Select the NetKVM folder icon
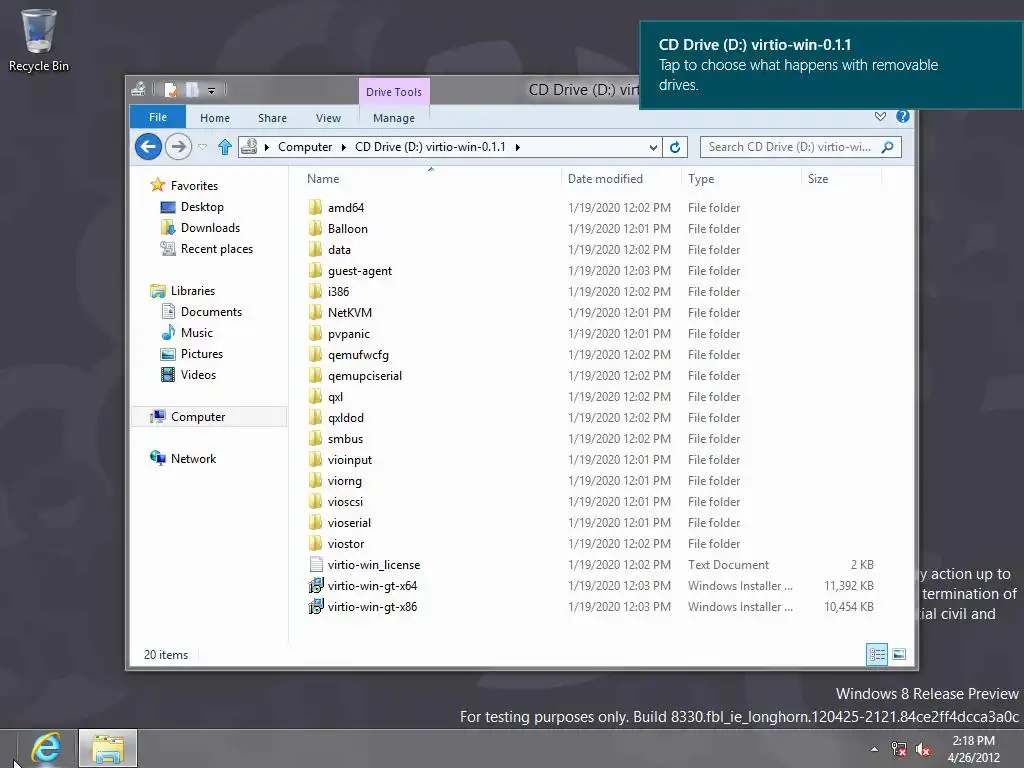This screenshot has width=1024, height=768. click(x=315, y=312)
